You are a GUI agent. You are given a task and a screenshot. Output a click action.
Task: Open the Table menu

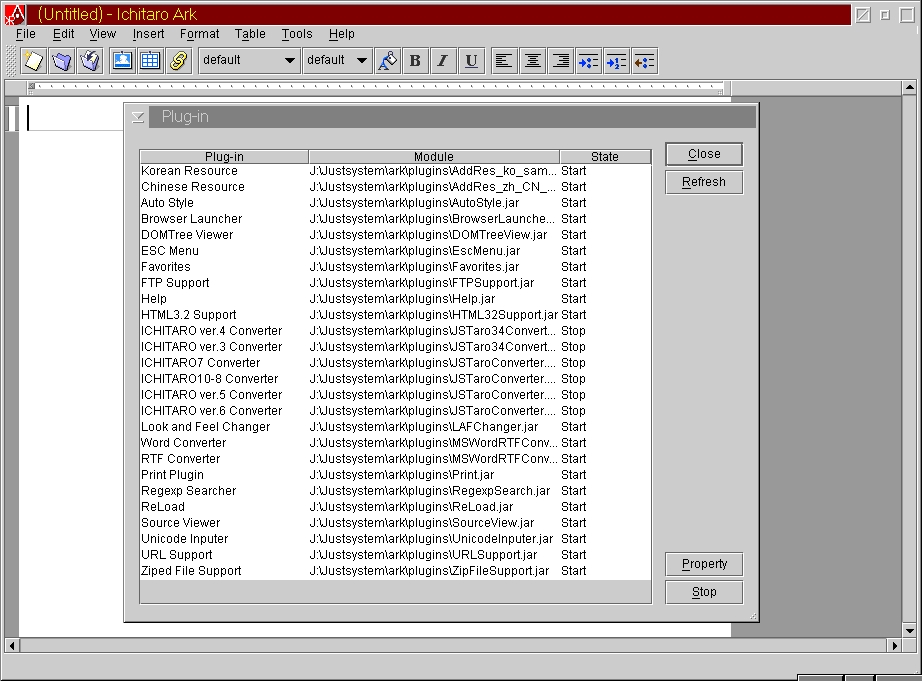pos(250,34)
